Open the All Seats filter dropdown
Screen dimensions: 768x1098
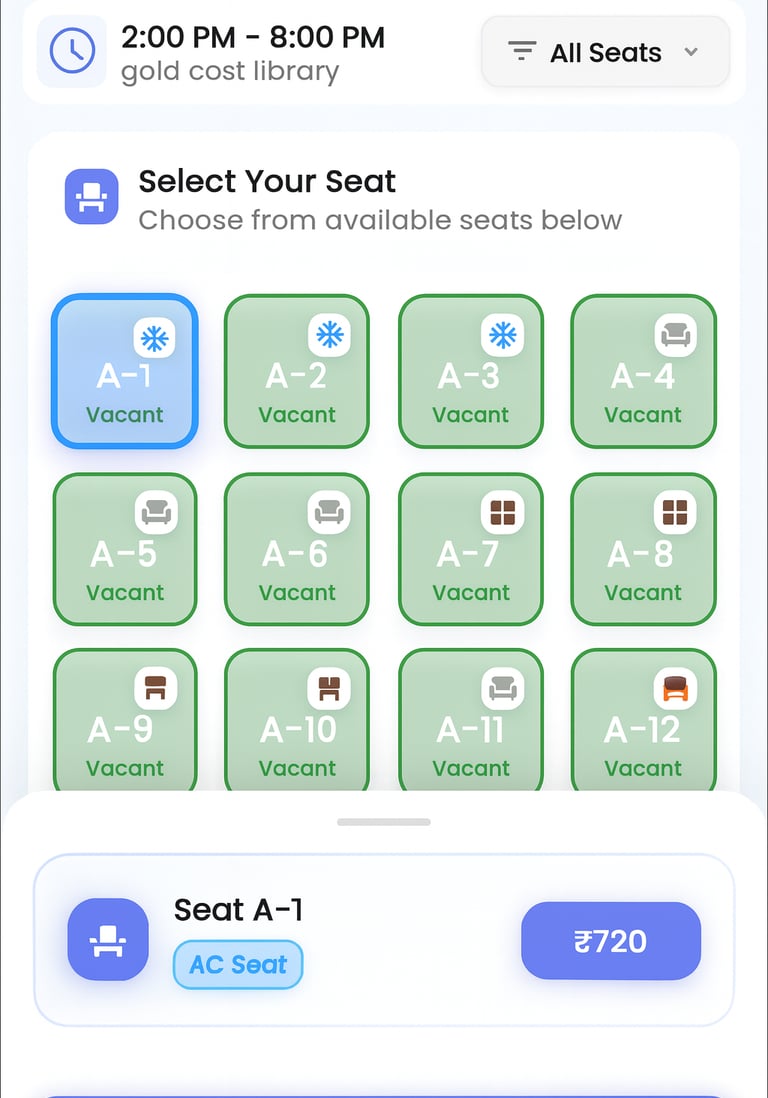pos(604,52)
